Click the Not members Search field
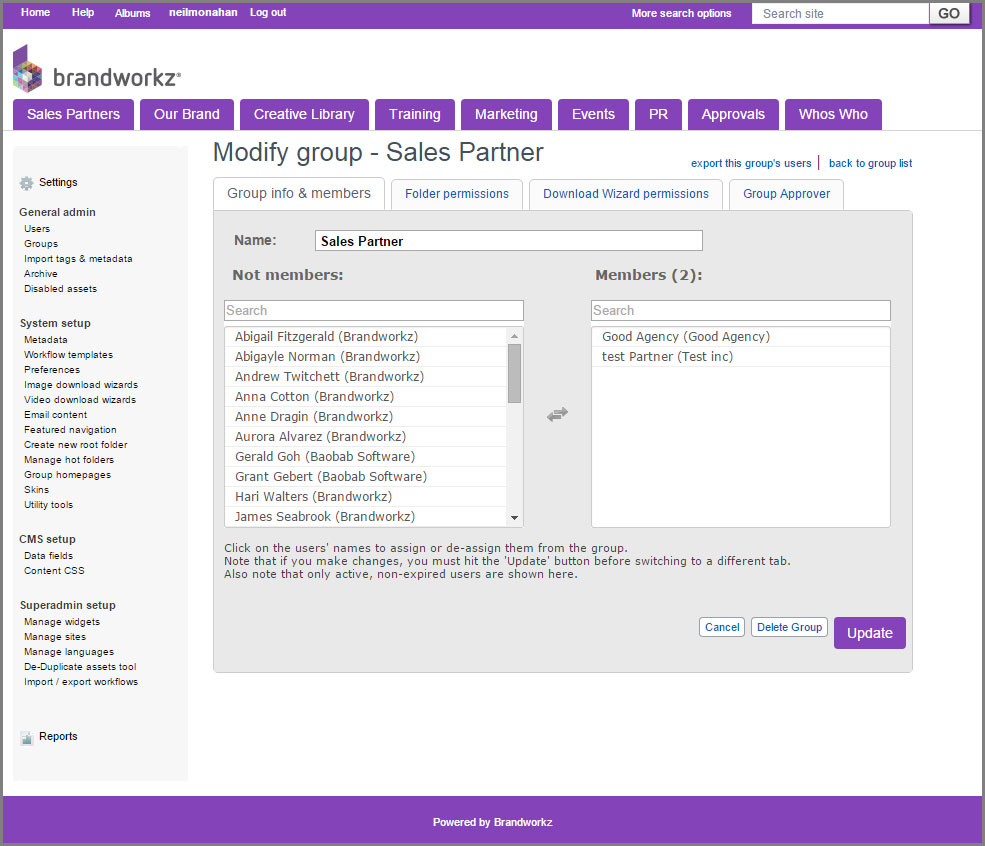Viewport: 985px width, 846px height. [x=374, y=310]
